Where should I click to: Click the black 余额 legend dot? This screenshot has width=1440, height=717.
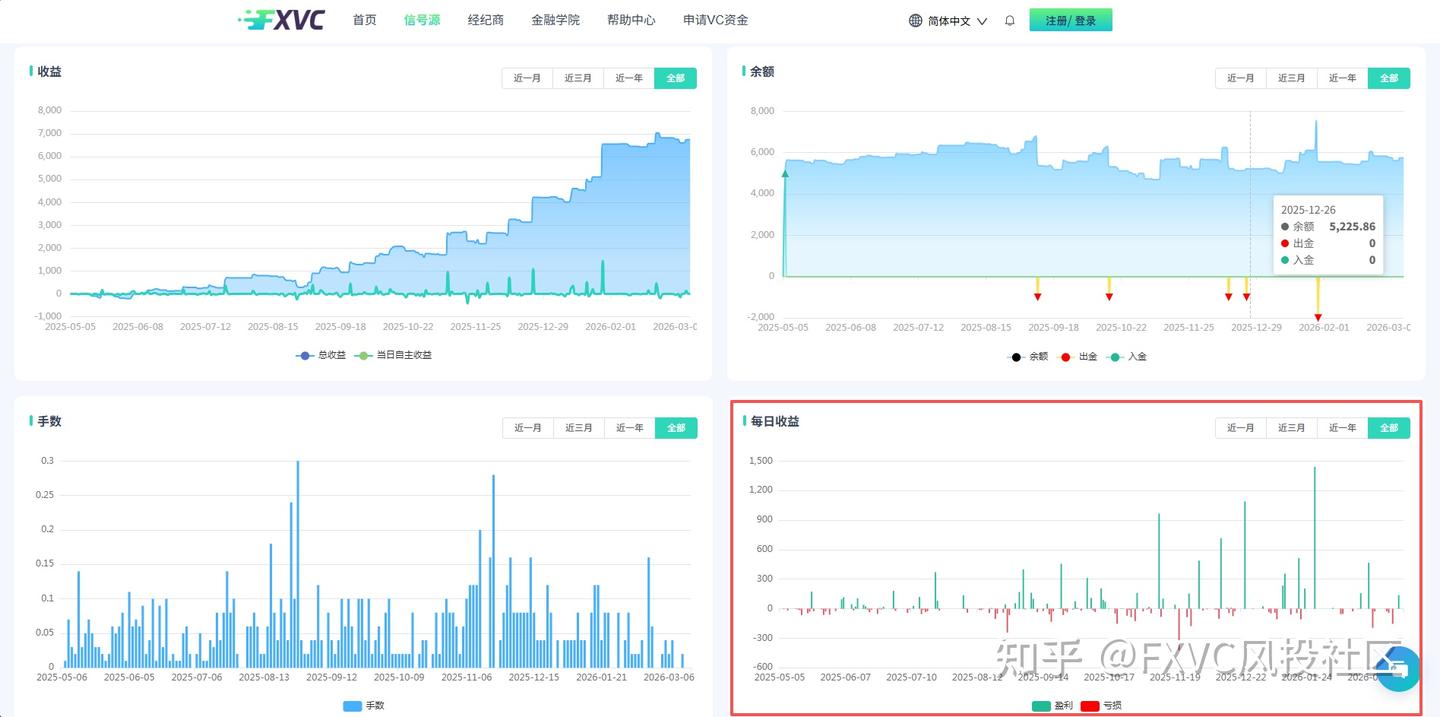pos(1014,357)
